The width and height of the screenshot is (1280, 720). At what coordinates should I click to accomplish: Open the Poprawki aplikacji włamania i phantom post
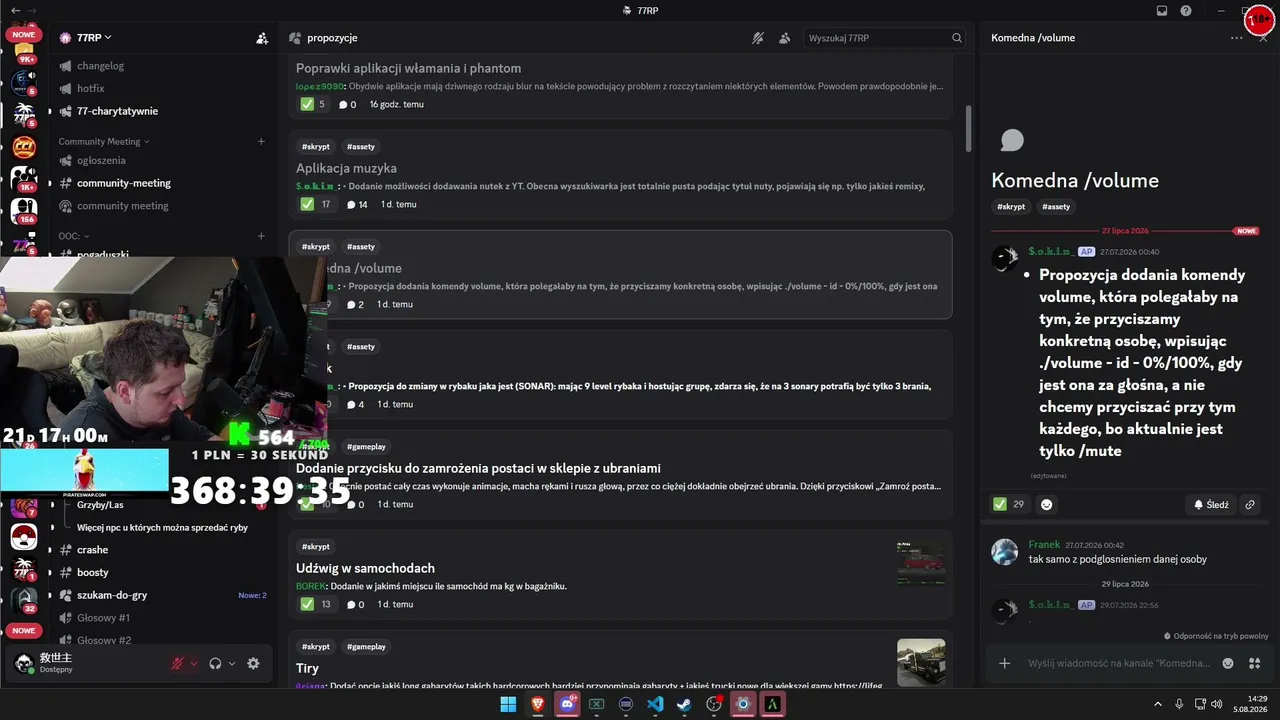pos(620,85)
